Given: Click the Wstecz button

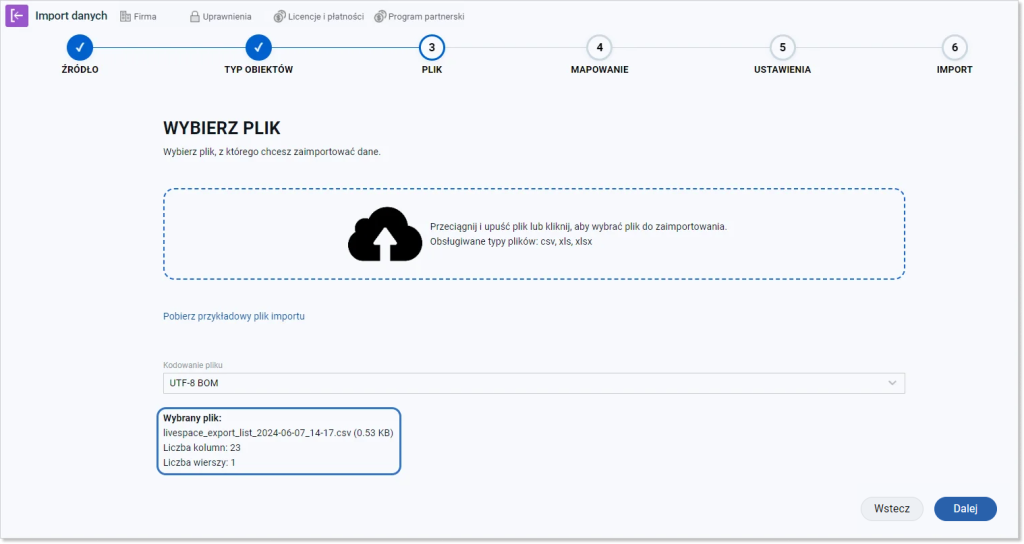Looking at the screenshot, I should point(891,509).
